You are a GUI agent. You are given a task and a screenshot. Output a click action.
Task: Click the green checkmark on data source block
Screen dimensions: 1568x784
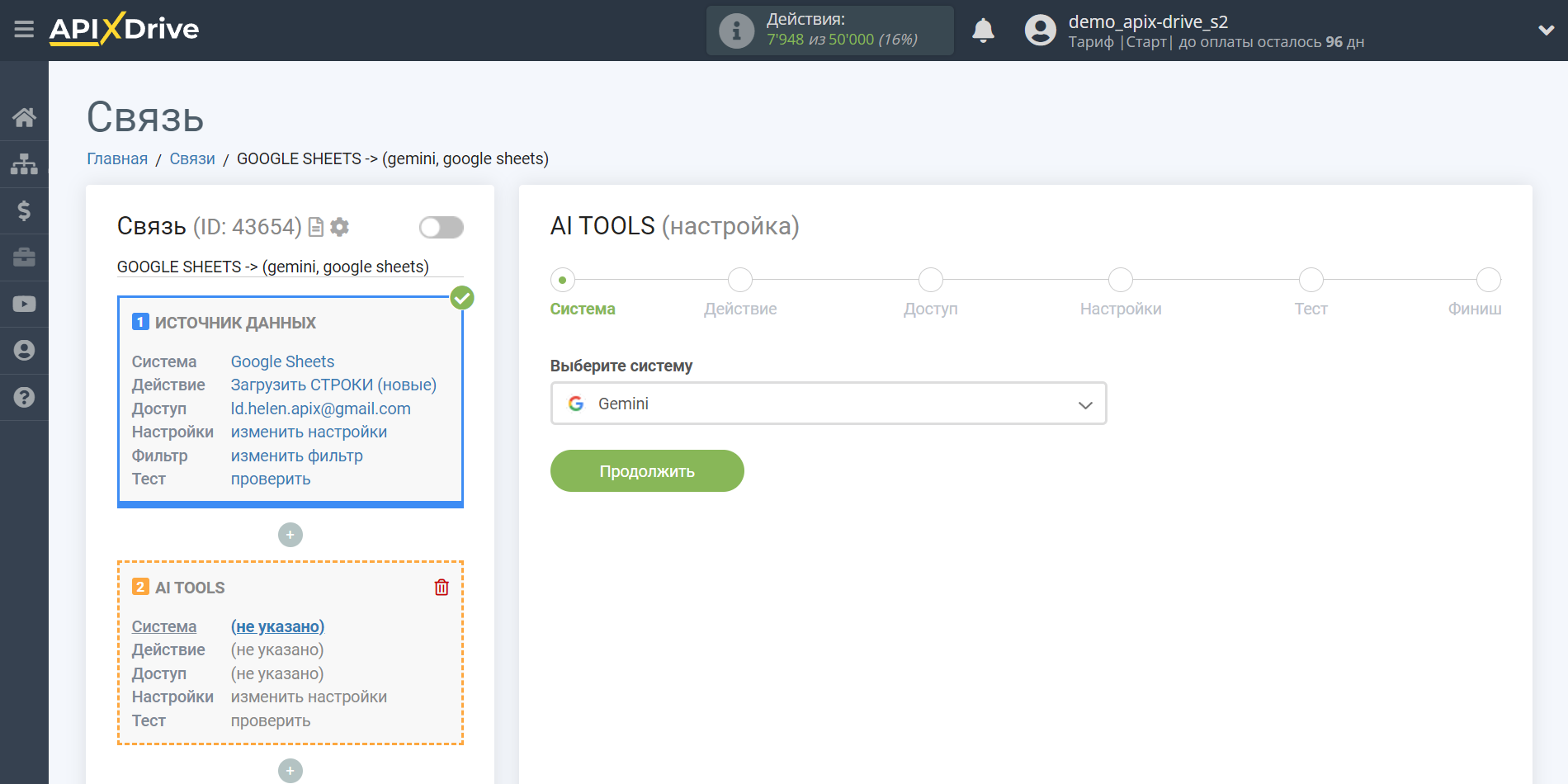[x=462, y=298]
